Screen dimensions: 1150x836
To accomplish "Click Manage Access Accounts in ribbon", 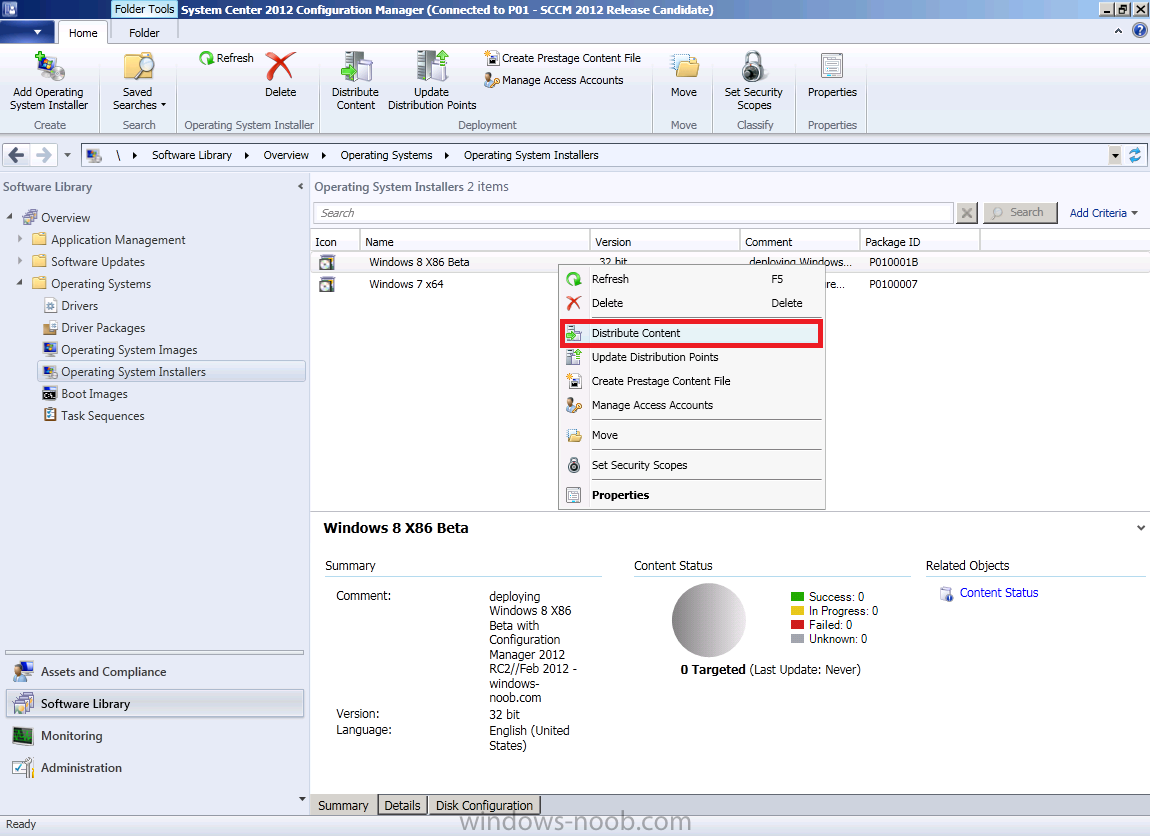I will click(x=554, y=80).
